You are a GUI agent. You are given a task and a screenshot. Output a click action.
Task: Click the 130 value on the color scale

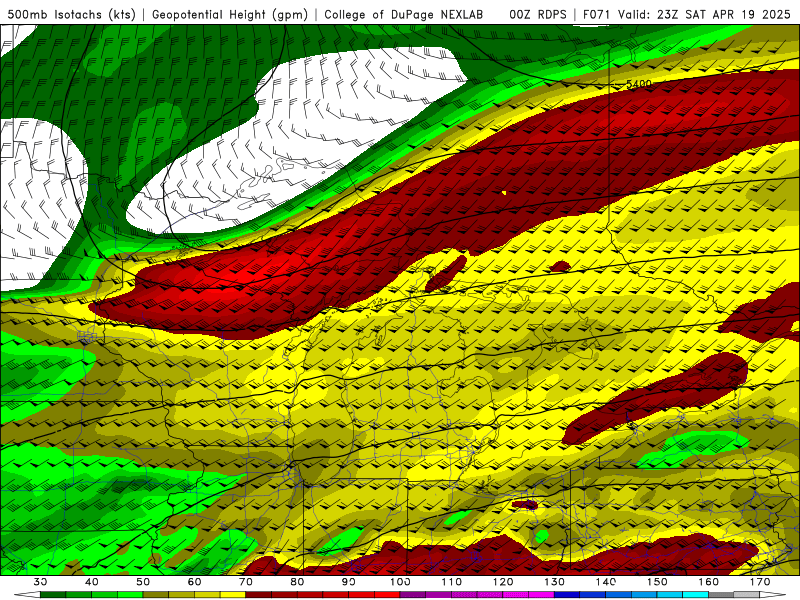click(555, 582)
